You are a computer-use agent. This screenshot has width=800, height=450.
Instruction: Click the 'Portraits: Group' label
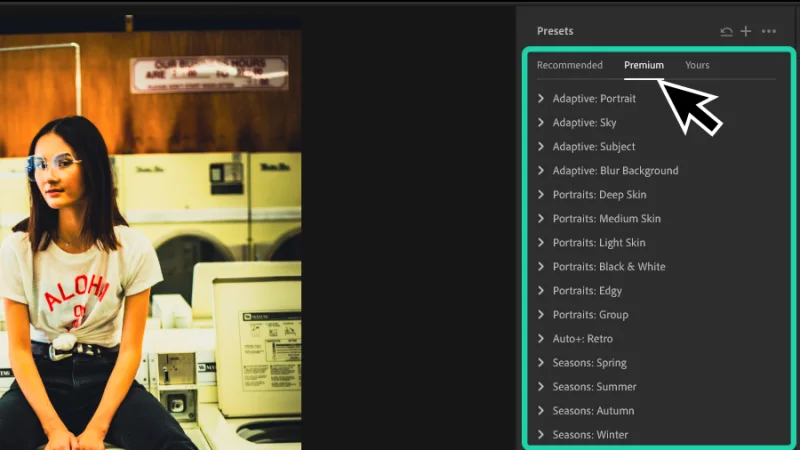(x=590, y=315)
